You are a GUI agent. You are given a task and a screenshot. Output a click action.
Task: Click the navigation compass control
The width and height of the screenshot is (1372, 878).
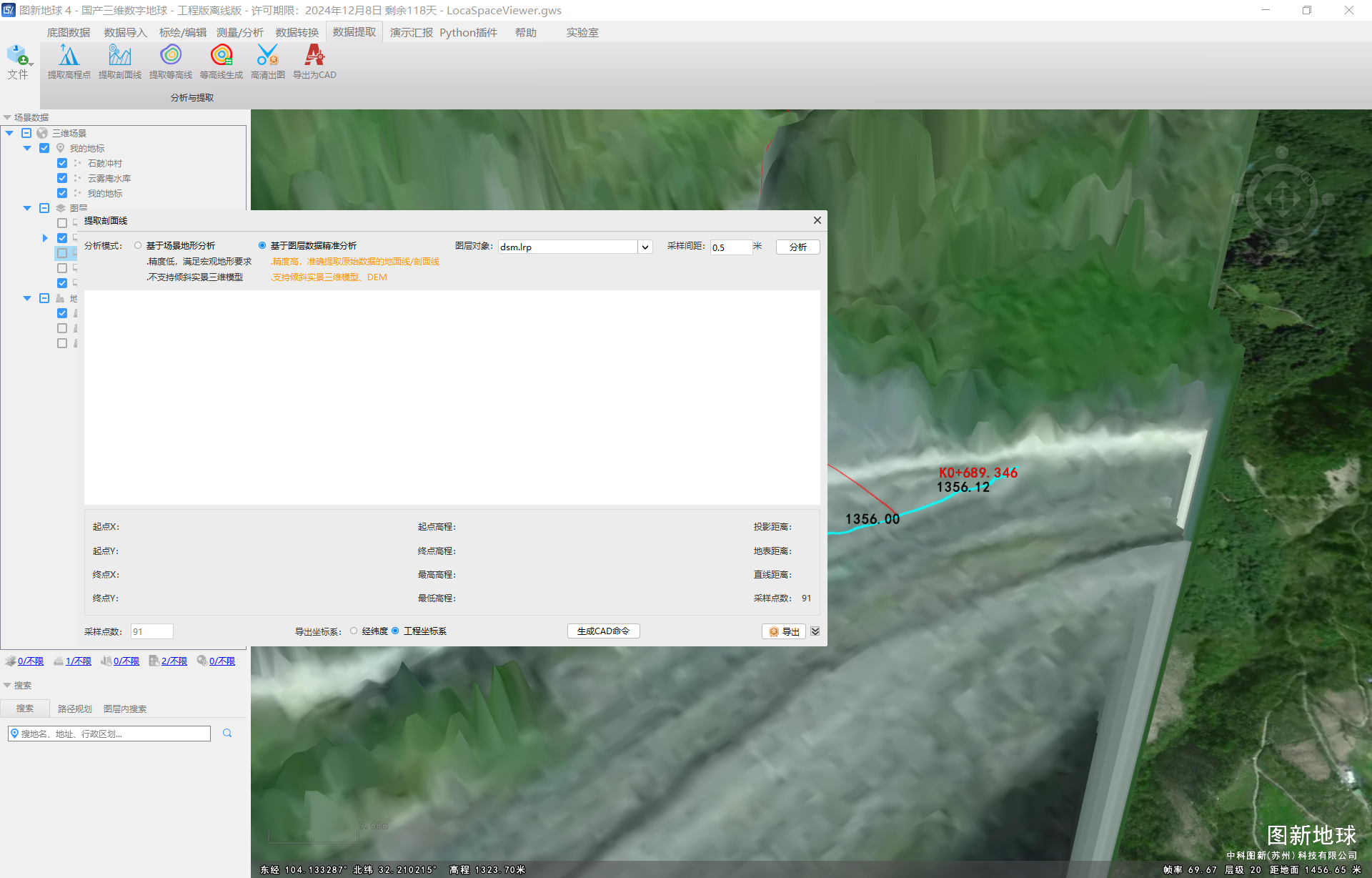click(1281, 199)
